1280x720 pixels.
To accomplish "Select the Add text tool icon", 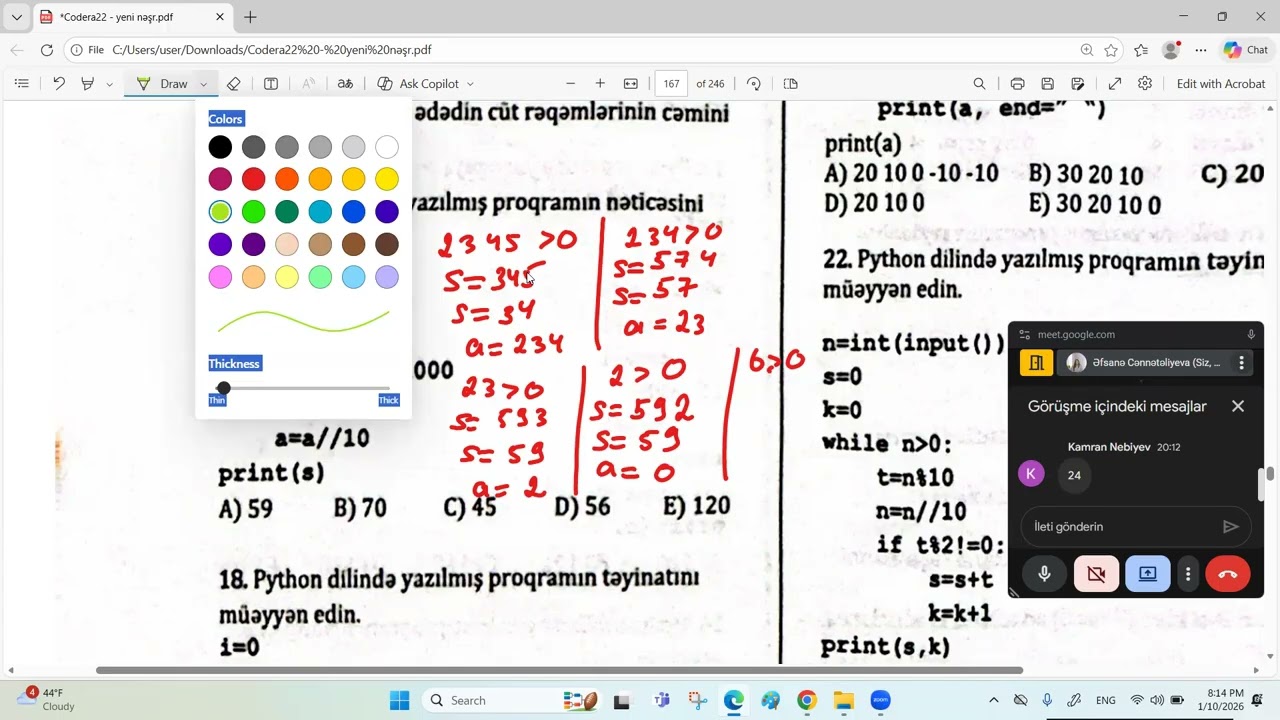I will [x=271, y=84].
